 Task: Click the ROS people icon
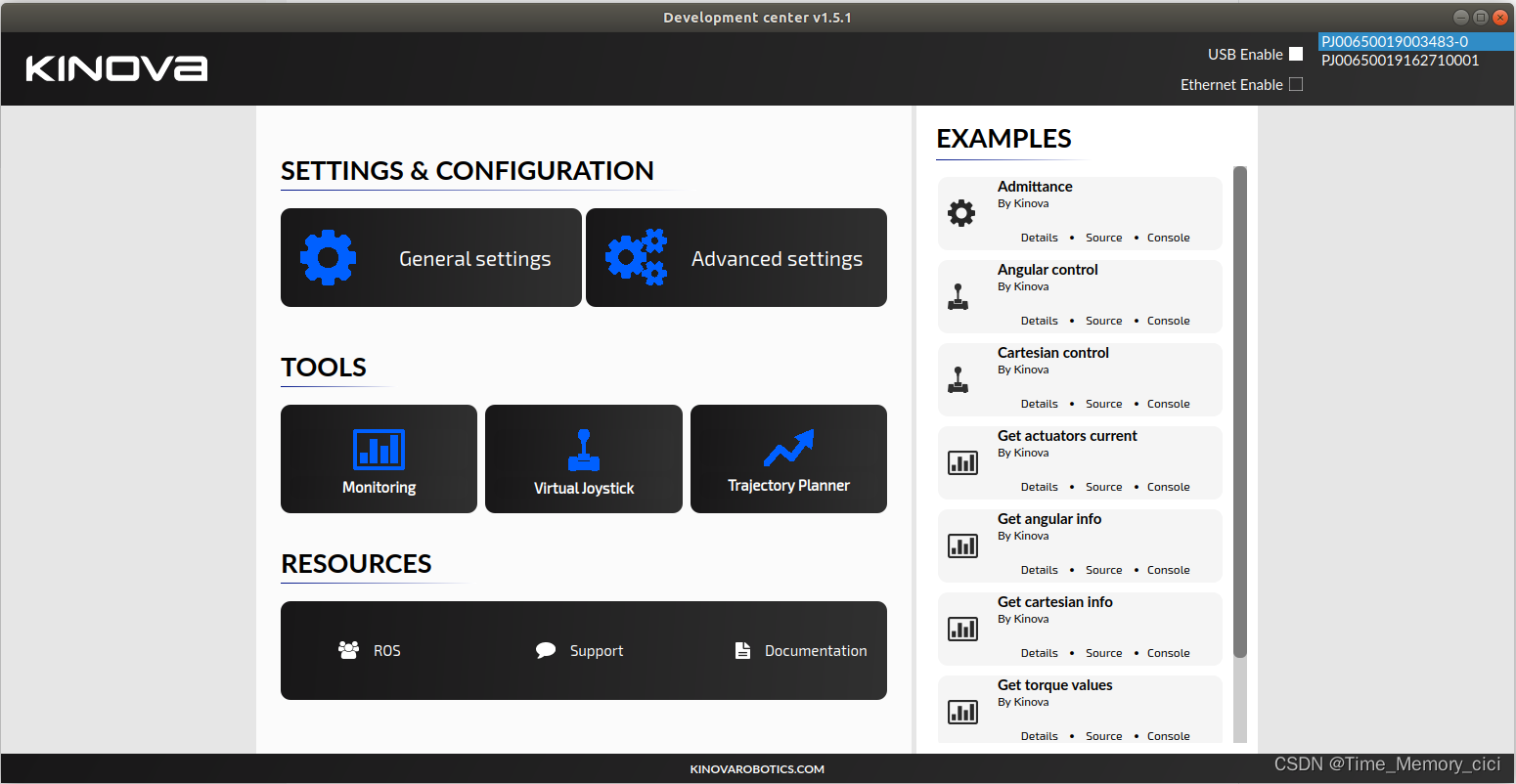(348, 650)
